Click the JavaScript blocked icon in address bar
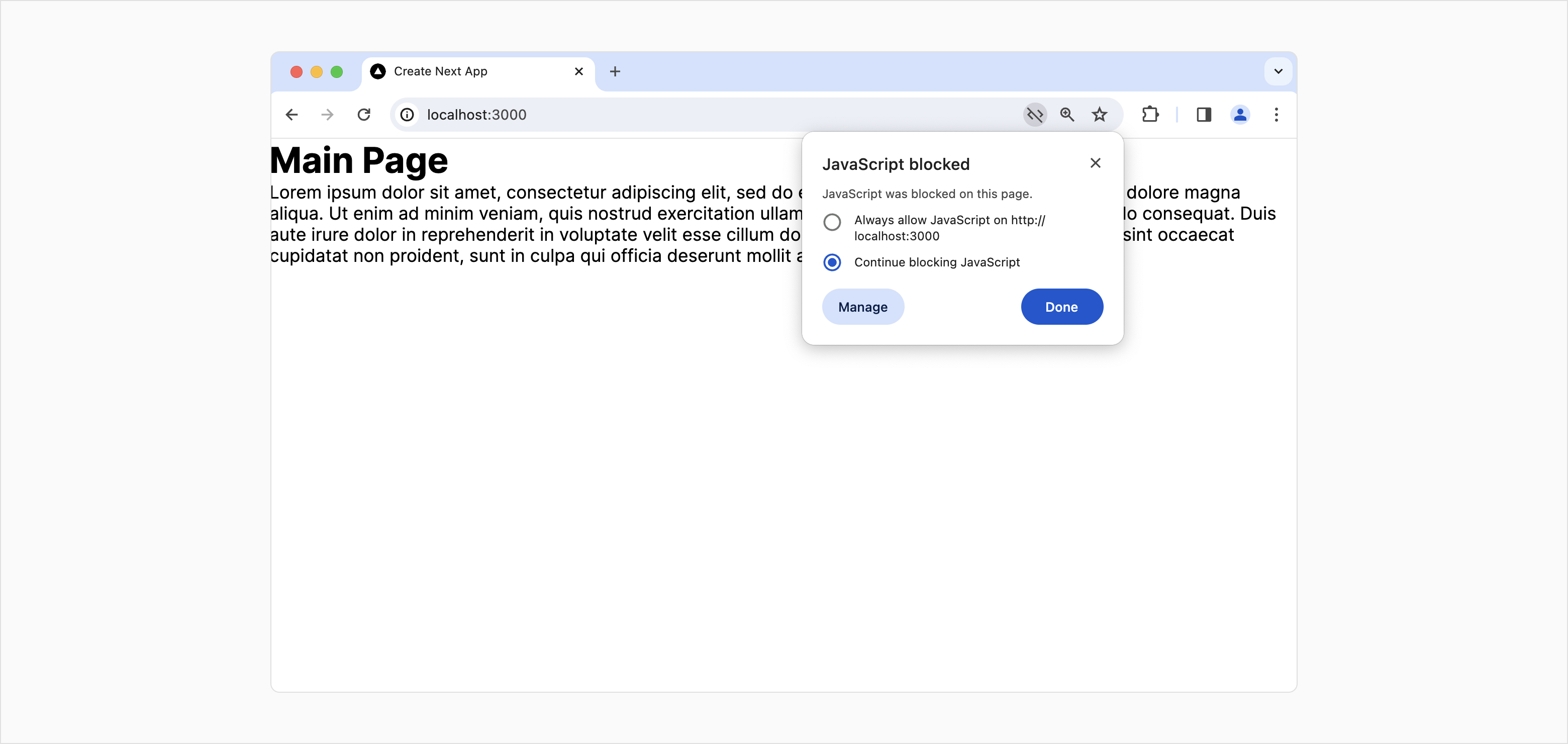 pos(1035,115)
